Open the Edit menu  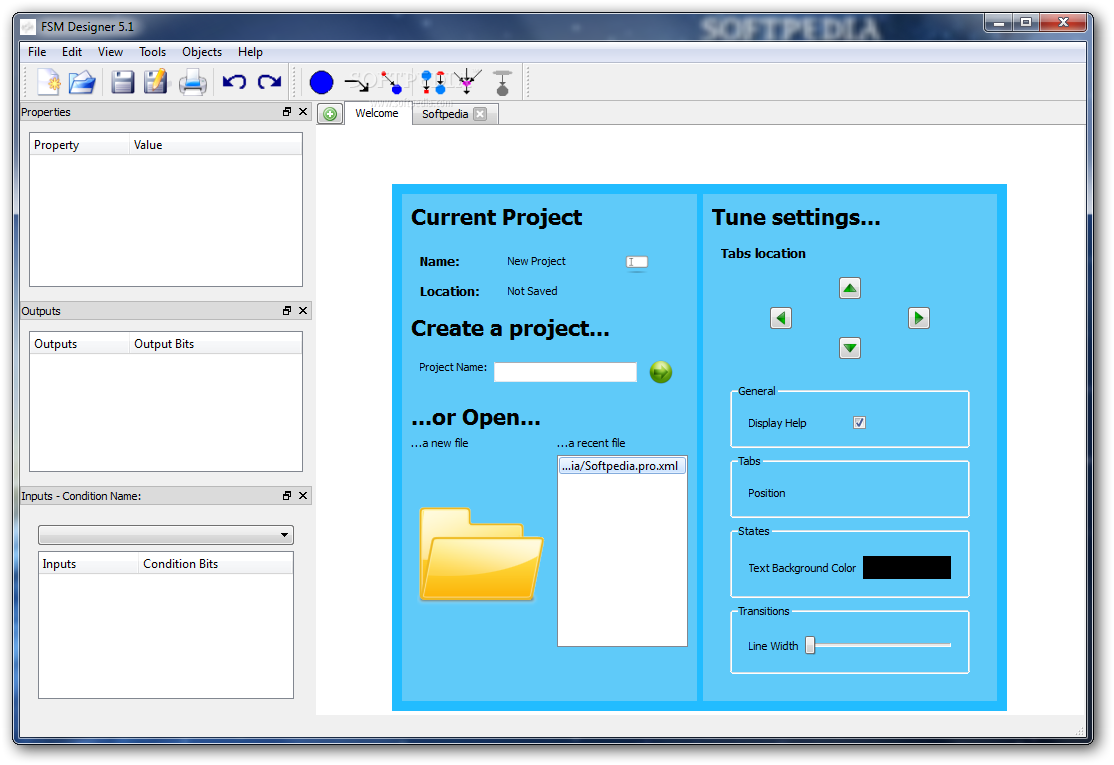(x=72, y=52)
